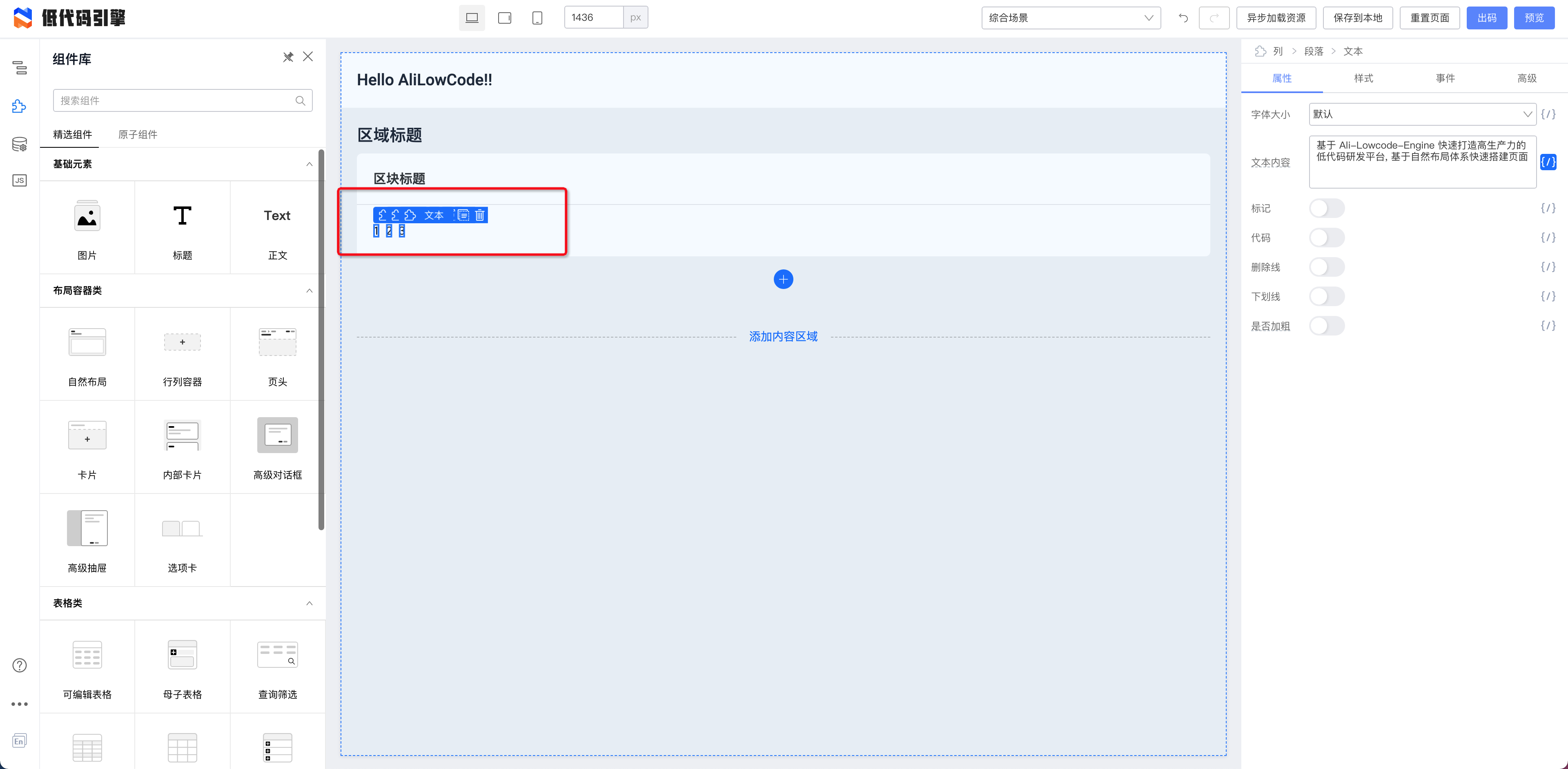This screenshot has width=1568, height=769.
Task: Enable the 标记 toggle switch
Action: [x=1326, y=209]
